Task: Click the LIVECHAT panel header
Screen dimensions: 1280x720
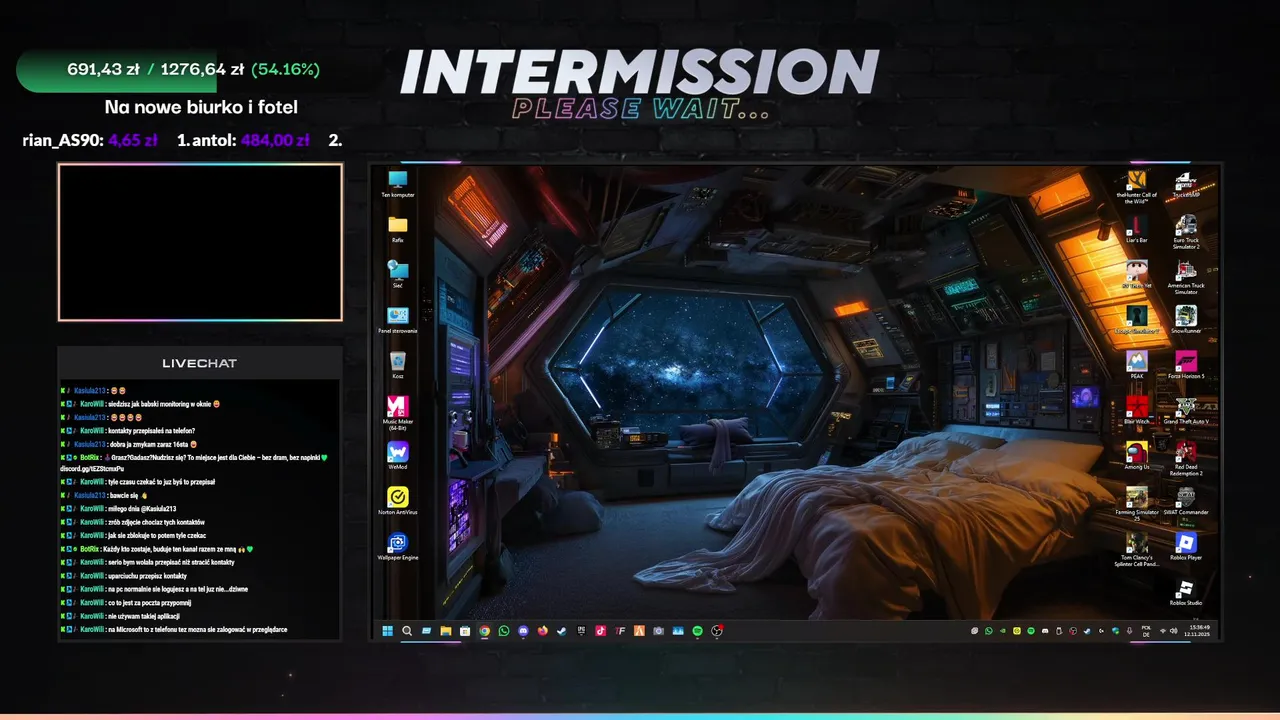Action: [x=200, y=363]
